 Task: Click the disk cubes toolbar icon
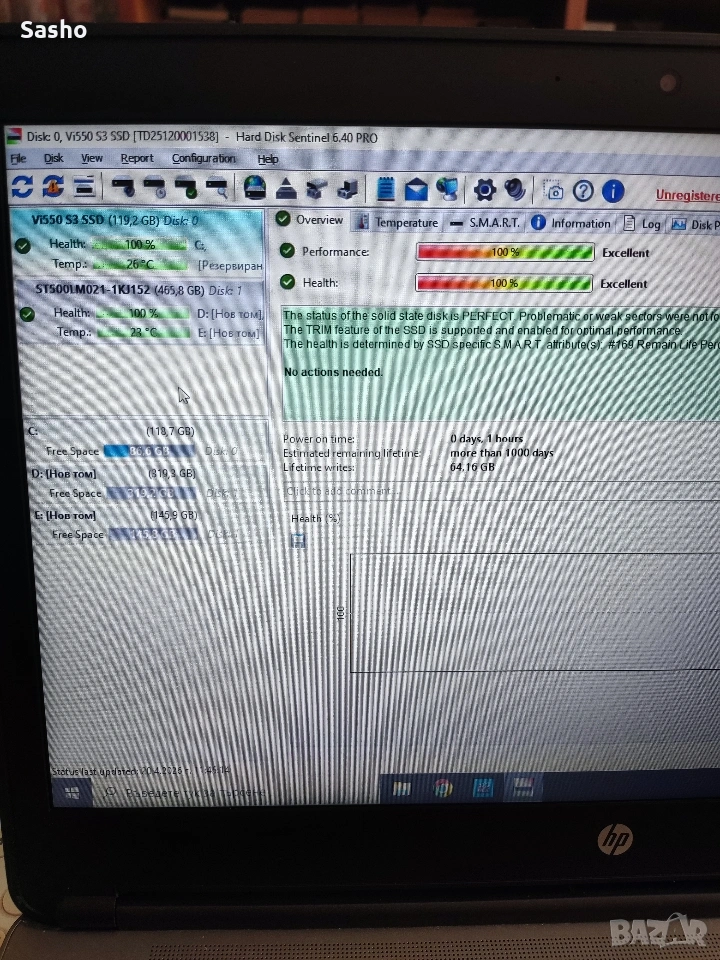coord(317,189)
